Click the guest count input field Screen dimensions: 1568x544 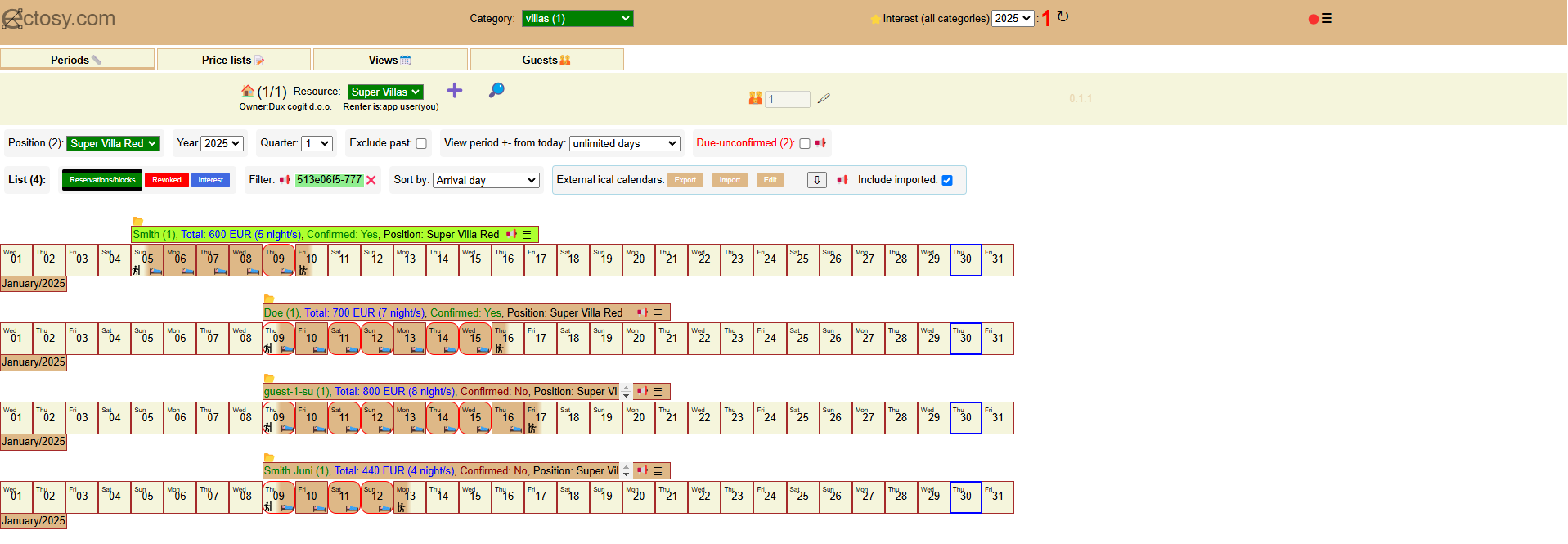[x=787, y=99]
